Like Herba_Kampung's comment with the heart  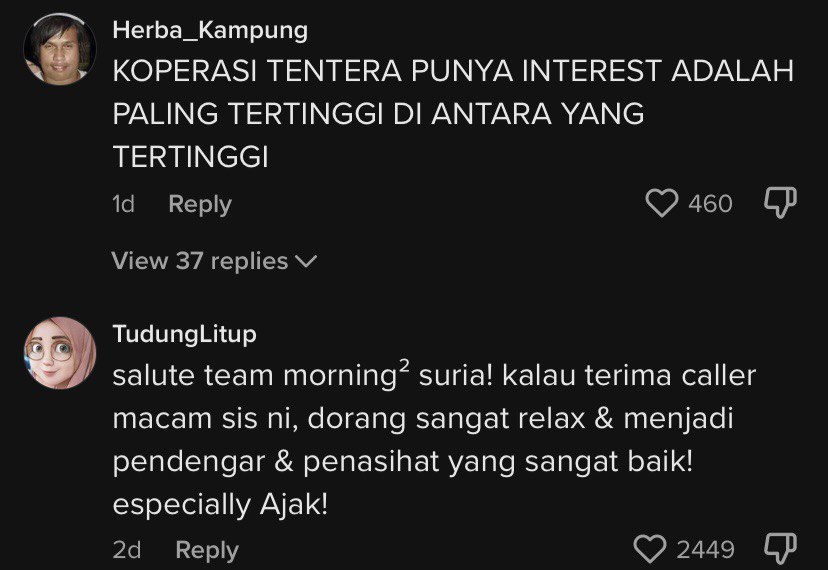(x=662, y=204)
